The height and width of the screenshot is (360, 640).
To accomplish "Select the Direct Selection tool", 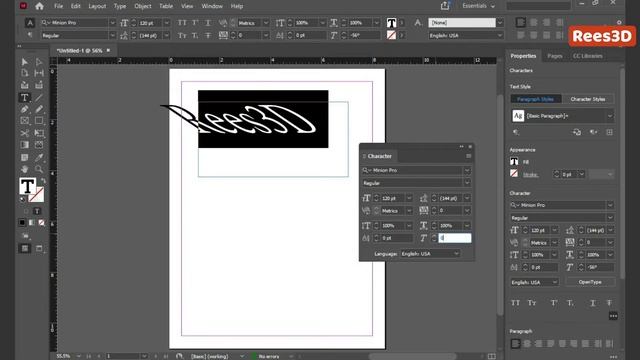I will tap(39, 62).
